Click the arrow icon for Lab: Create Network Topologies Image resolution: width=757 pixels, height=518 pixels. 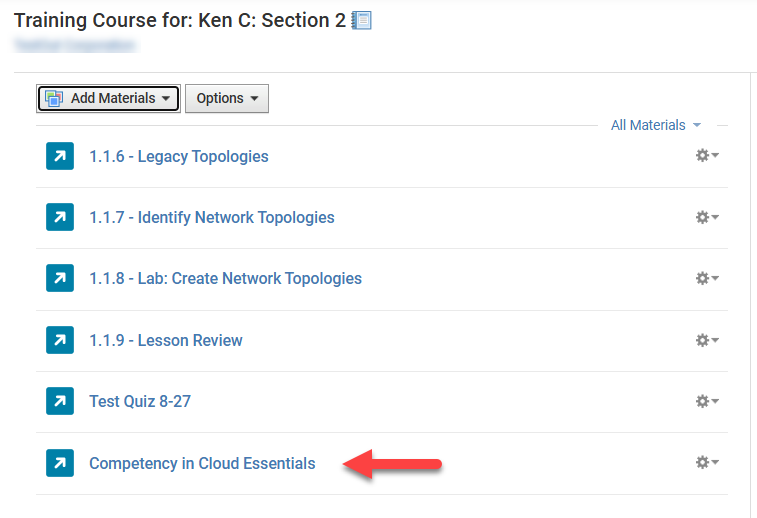60,278
